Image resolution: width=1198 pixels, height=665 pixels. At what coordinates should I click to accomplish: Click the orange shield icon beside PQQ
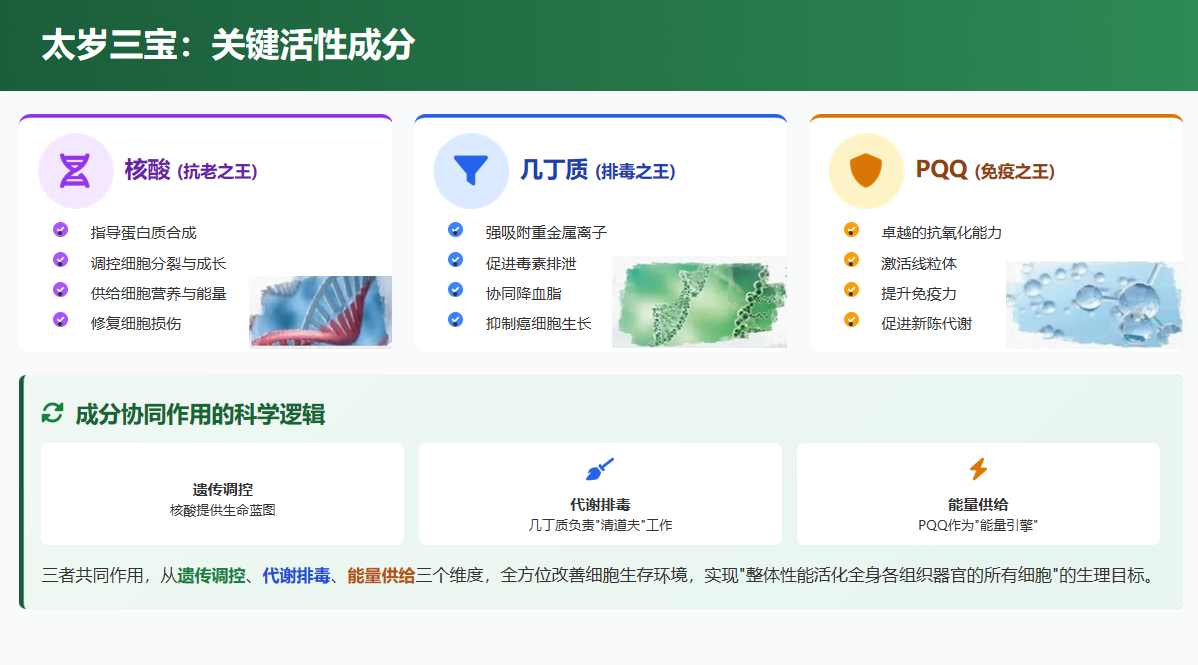point(866,170)
